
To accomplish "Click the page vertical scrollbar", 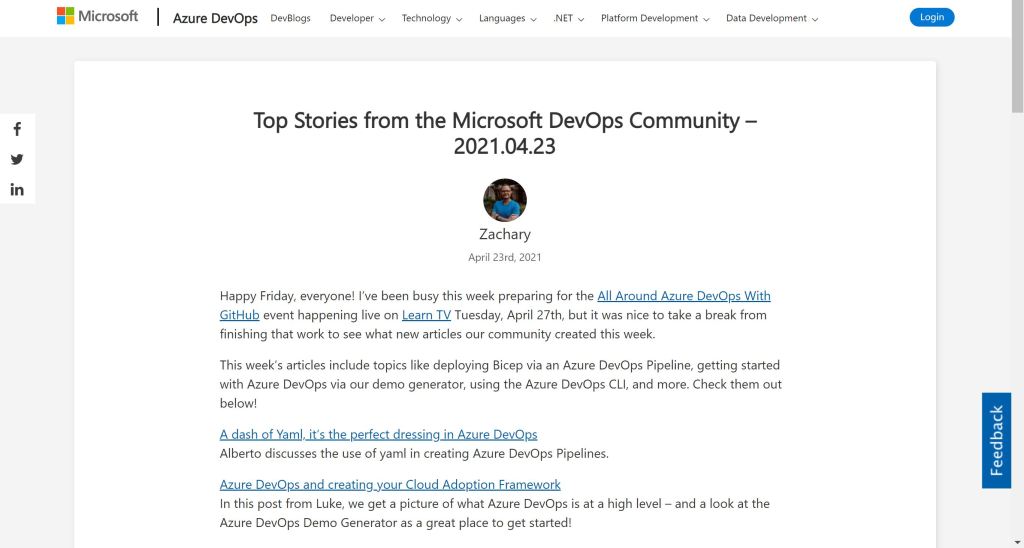I will pyautogui.click(x=1017, y=300).
